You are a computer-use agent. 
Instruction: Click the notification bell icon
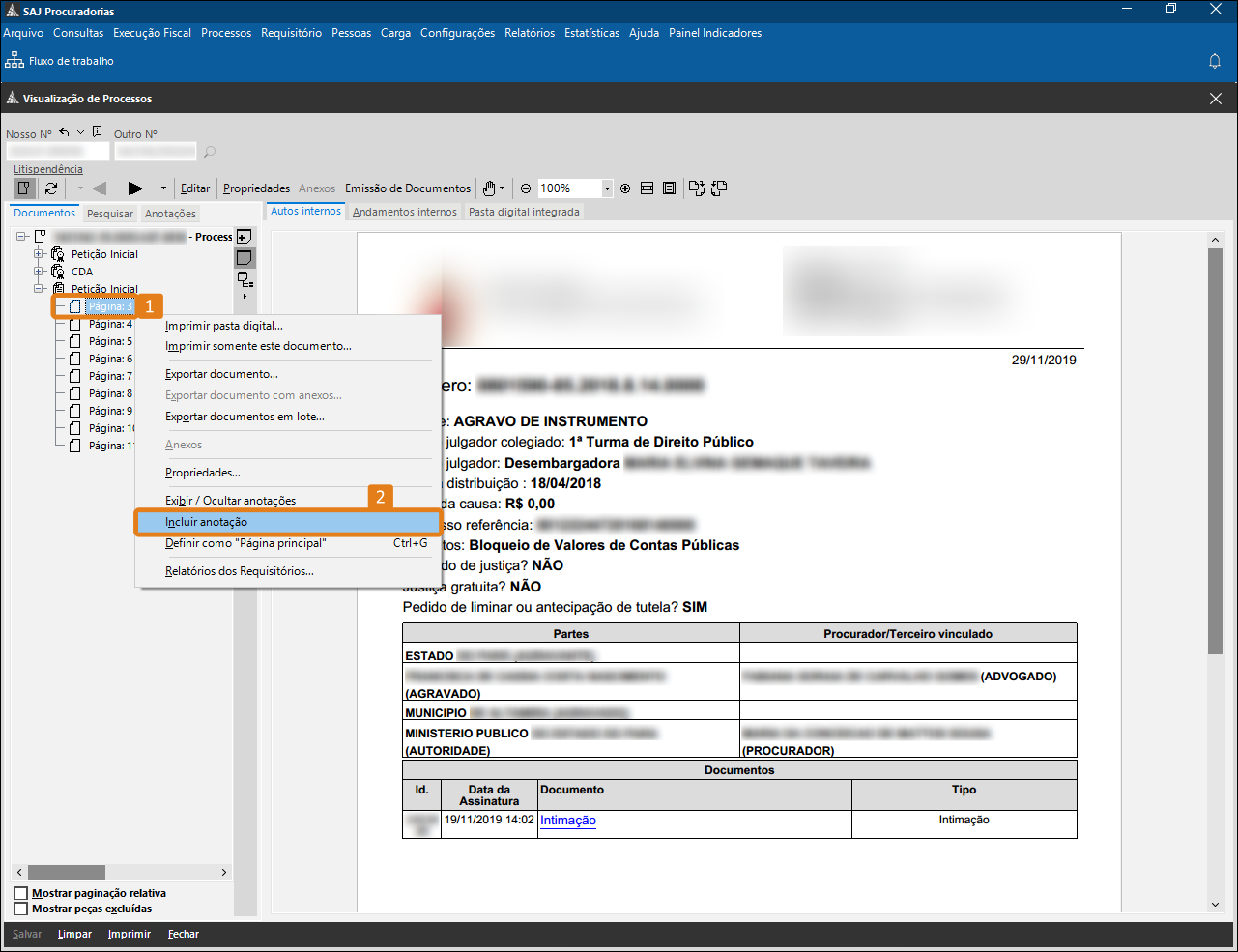click(1215, 61)
